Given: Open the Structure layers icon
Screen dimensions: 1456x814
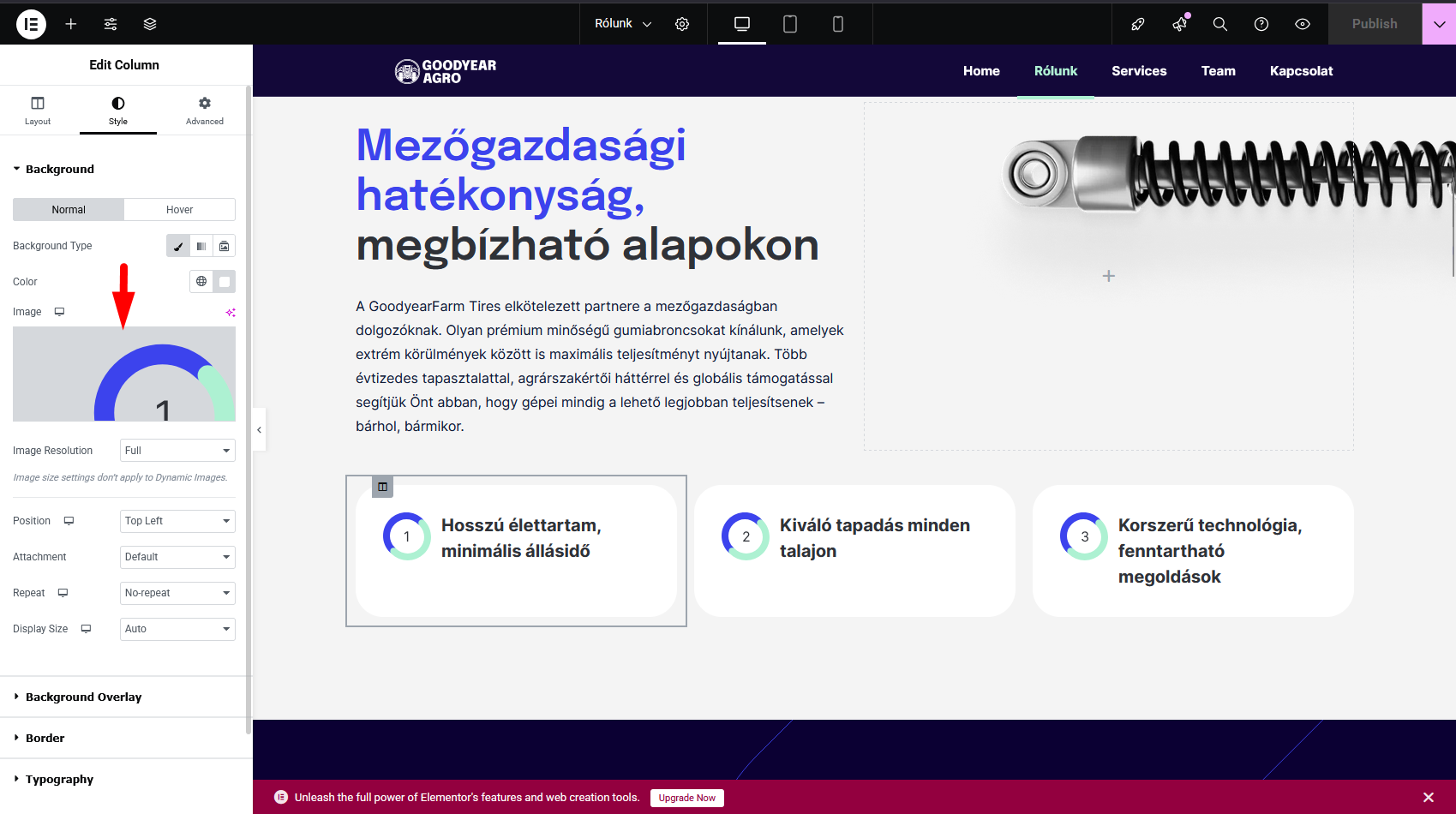Looking at the screenshot, I should click(150, 24).
